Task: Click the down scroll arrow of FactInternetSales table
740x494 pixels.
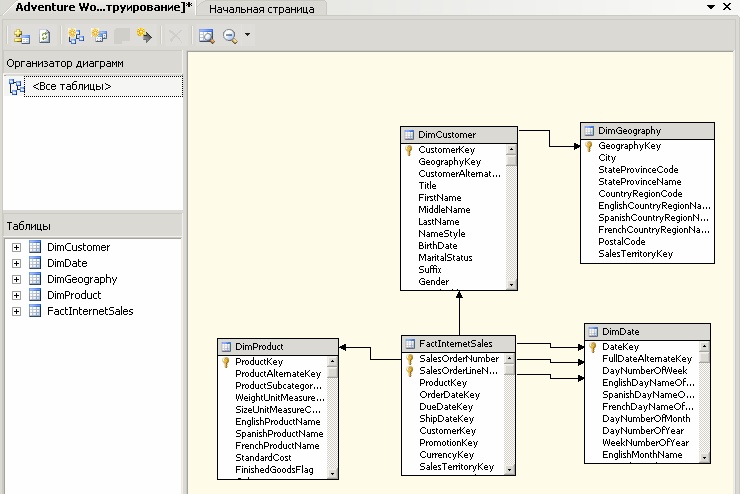Action: tap(509, 469)
